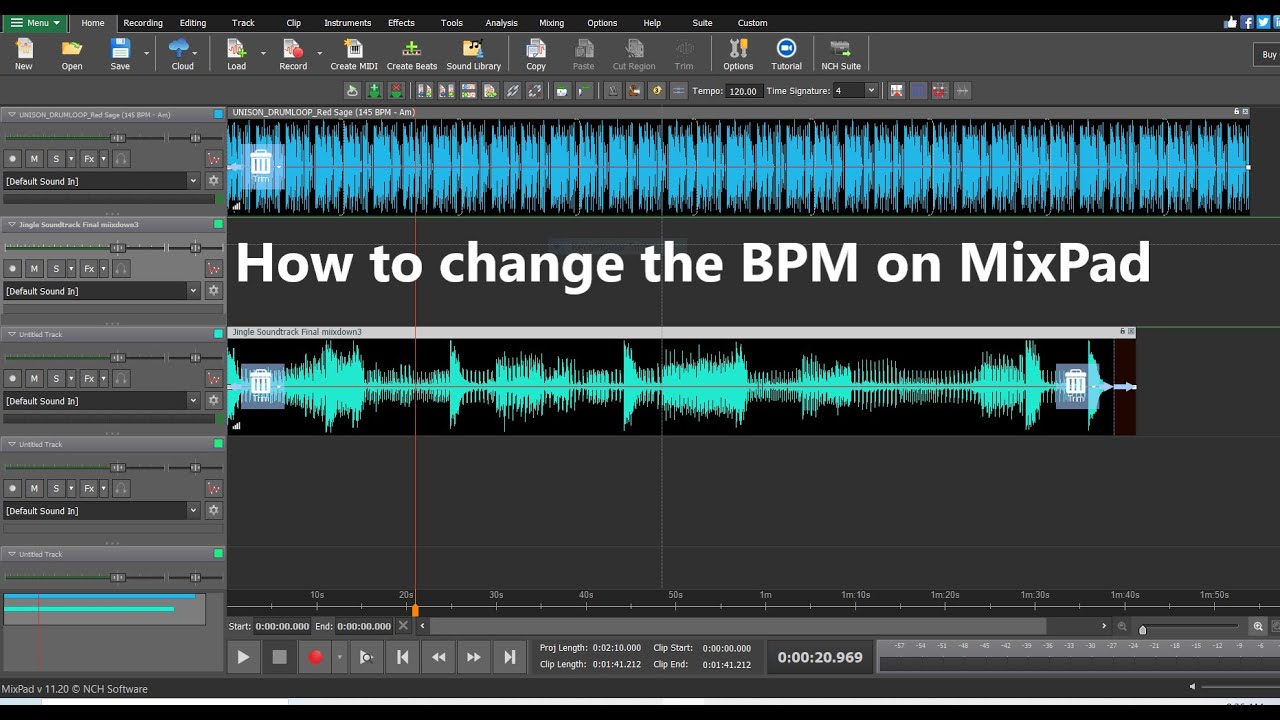Click the Load audio file icon

click(x=236, y=54)
